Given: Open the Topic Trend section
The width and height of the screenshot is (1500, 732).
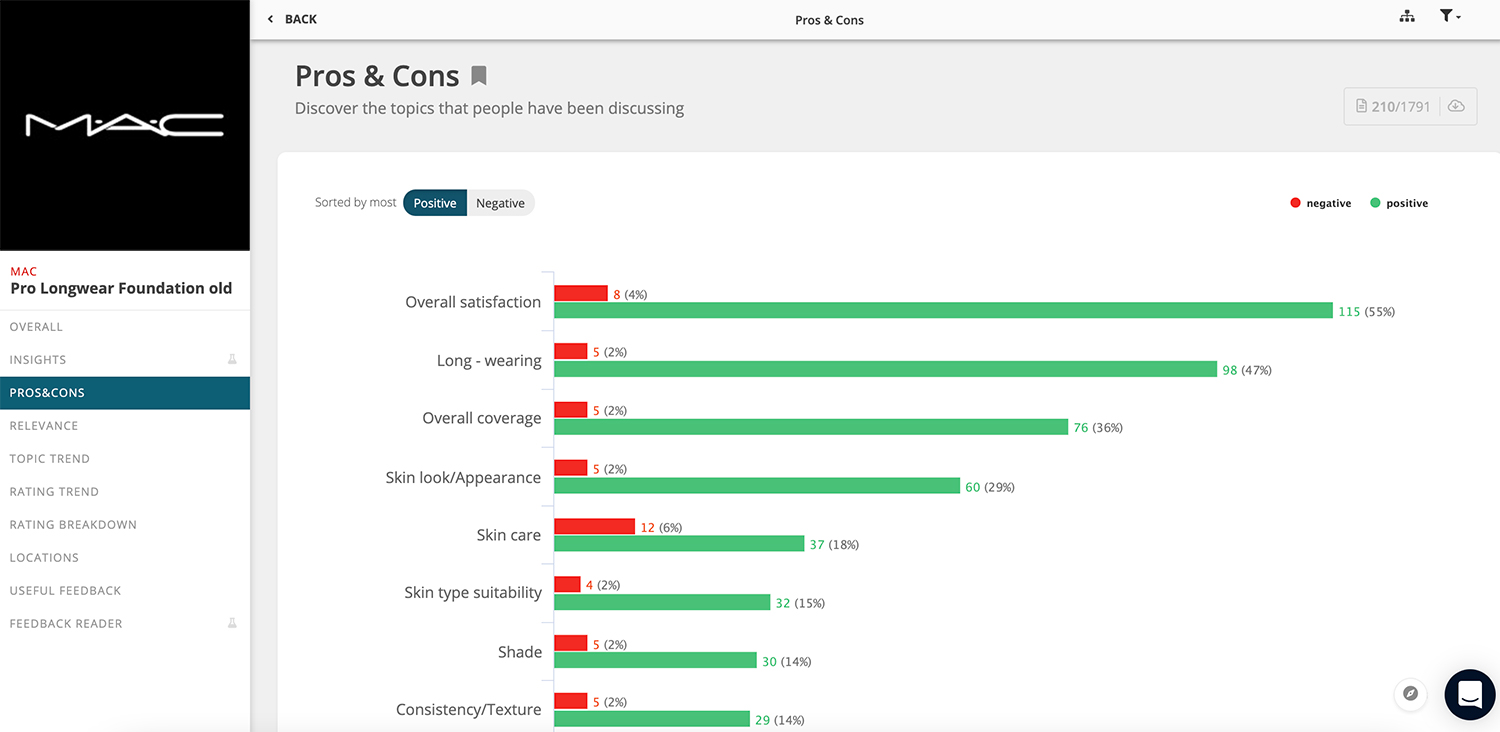Looking at the screenshot, I should point(50,458).
